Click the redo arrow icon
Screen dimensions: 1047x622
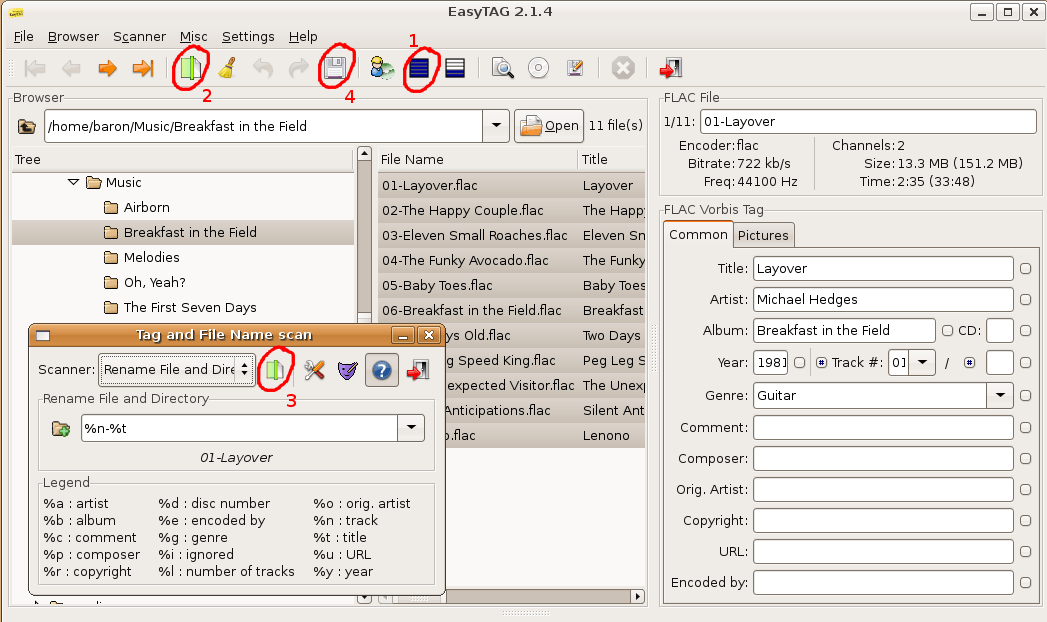298,68
